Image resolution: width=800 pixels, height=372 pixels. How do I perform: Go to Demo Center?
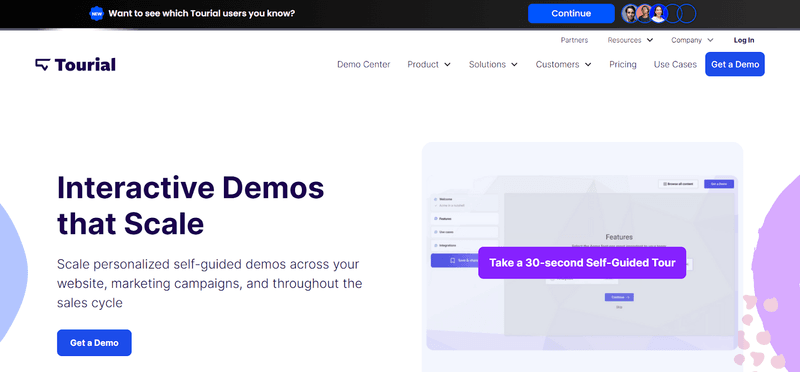[364, 64]
